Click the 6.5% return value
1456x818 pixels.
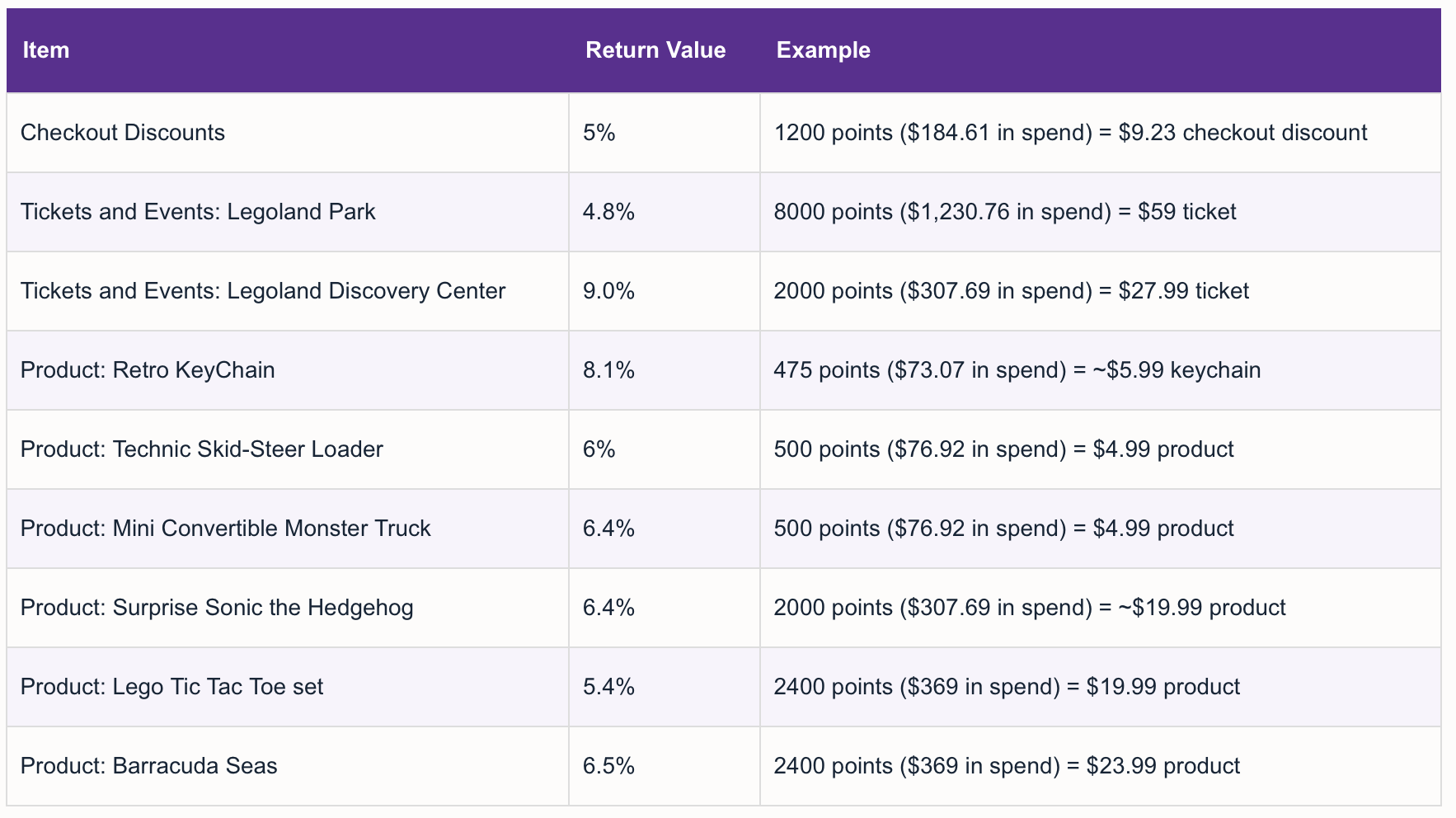coord(608,766)
